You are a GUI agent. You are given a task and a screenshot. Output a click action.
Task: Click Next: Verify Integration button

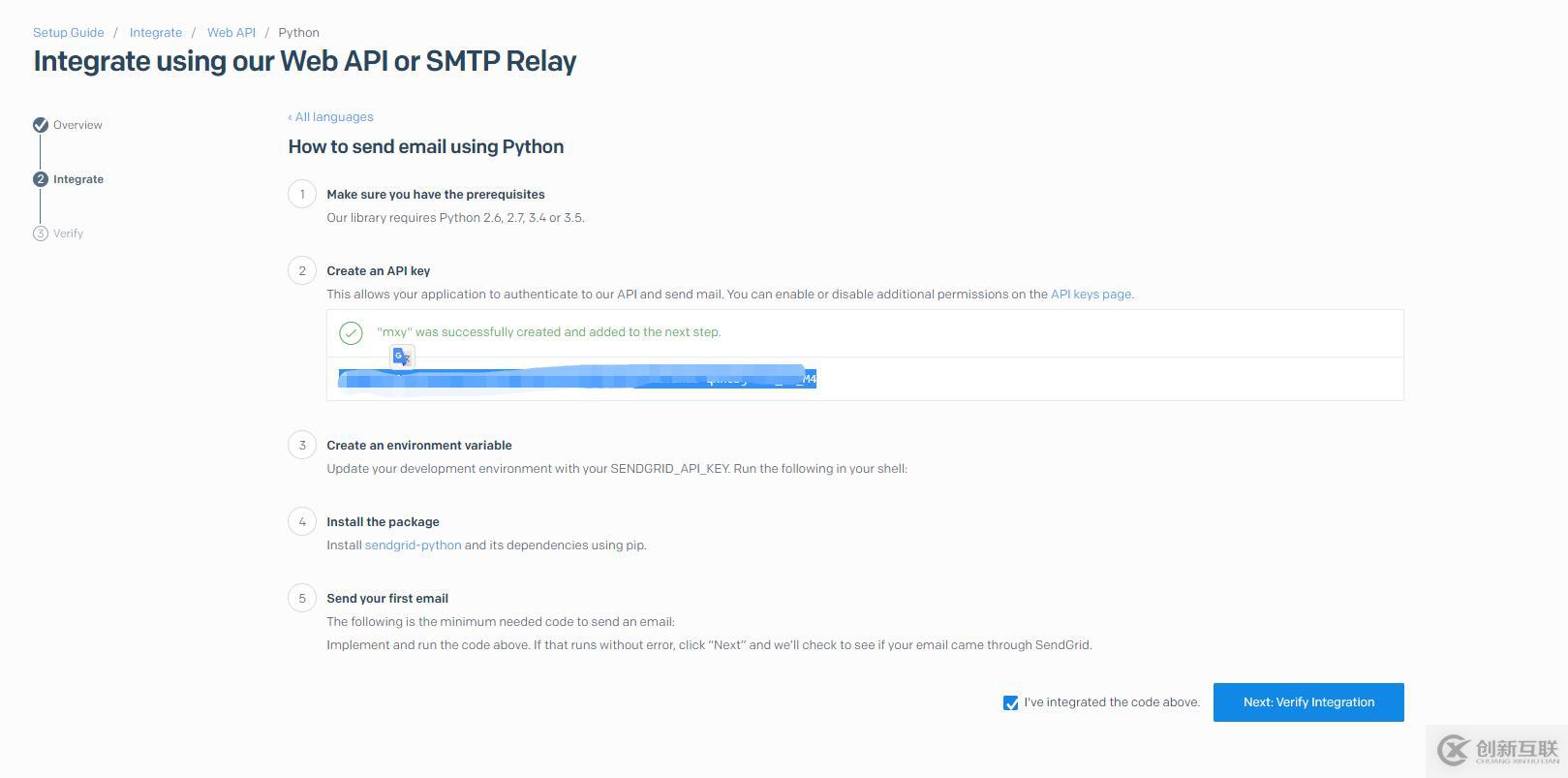pyautogui.click(x=1308, y=702)
